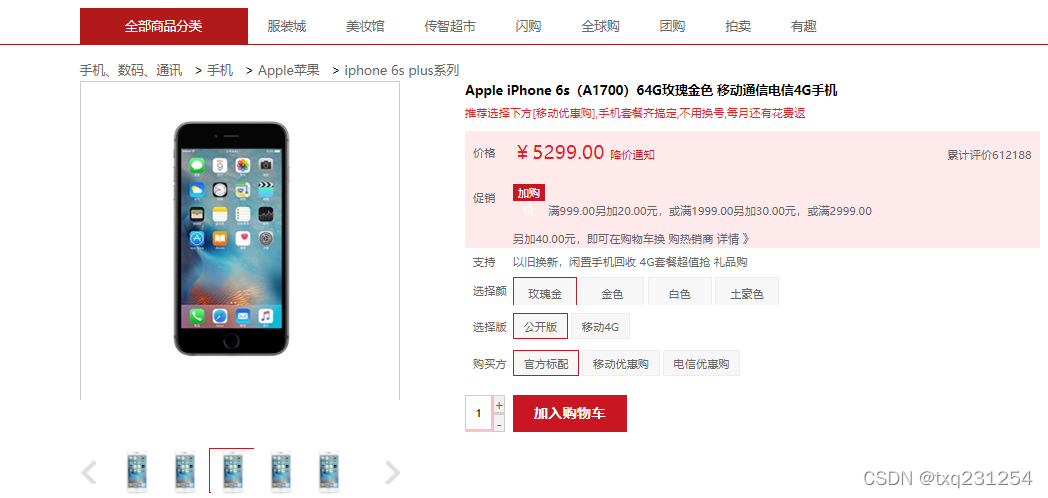Viewport: 1048px width, 498px height.
Task: Click the next thumbnails right arrow
Action: click(392, 473)
